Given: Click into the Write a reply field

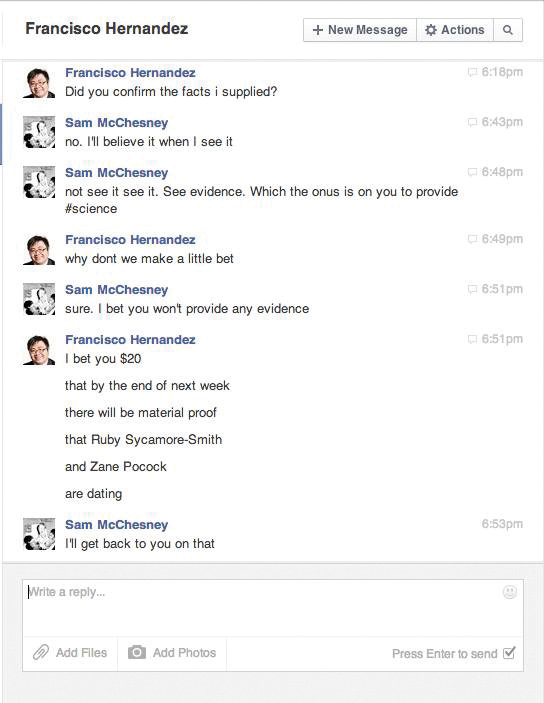Looking at the screenshot, I should click(273, 608).
